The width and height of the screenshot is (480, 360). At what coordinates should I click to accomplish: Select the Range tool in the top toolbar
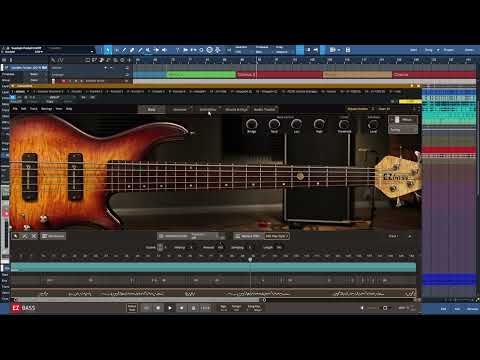116,50
